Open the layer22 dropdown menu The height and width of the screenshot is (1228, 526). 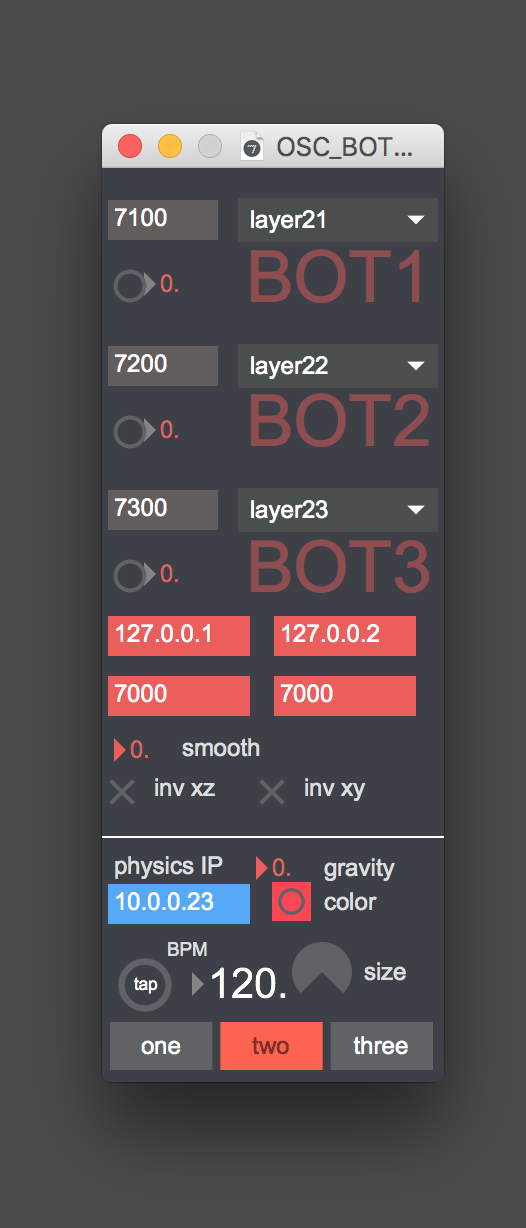(337, 366)
